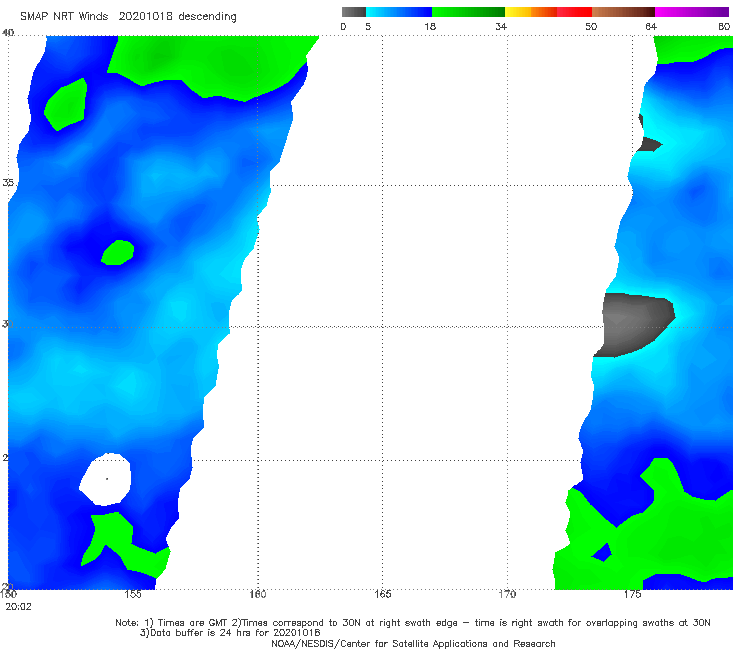740x650 pixels.
Task: Click the longitude label '170'
Action: coord(507,594)
